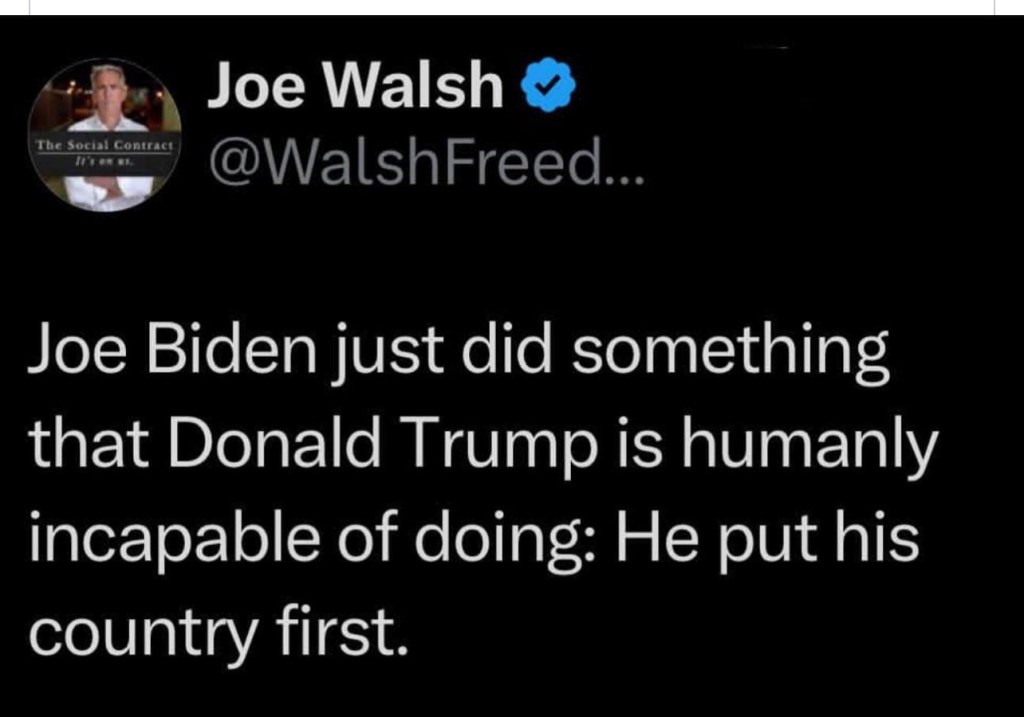Click the word "is" before "humanly"
The image size is (1024, 717).
[651, 449]
